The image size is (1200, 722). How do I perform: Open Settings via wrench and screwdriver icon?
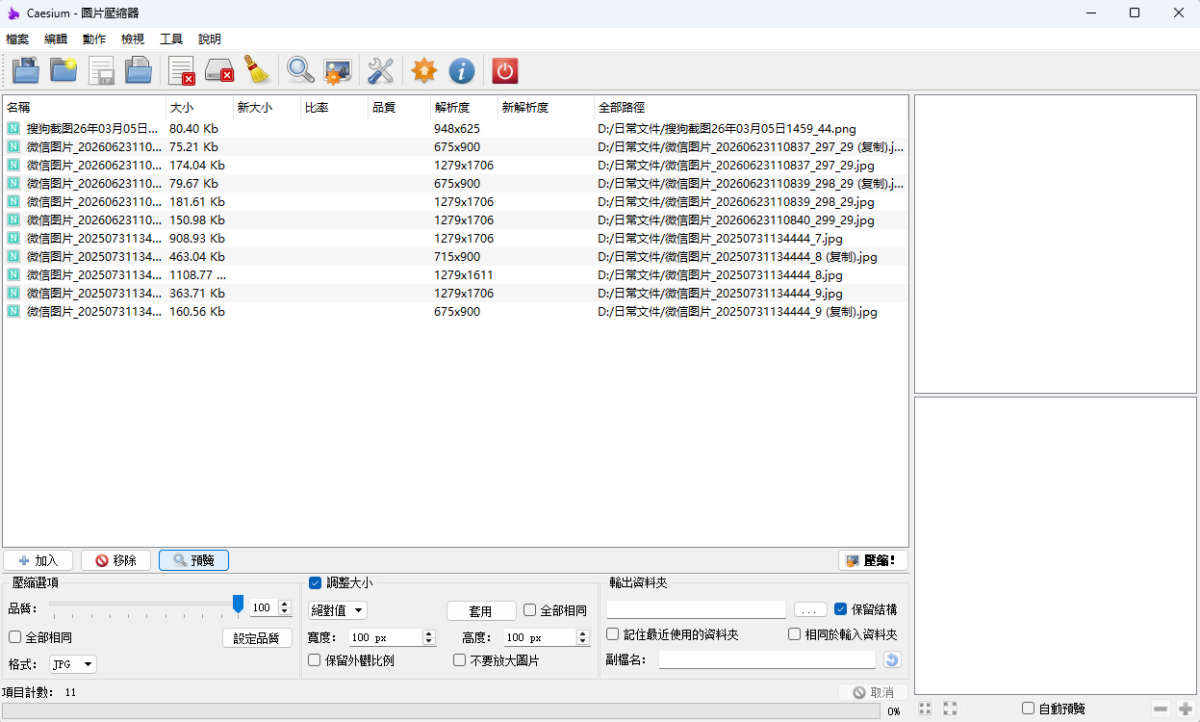[381, 70]
